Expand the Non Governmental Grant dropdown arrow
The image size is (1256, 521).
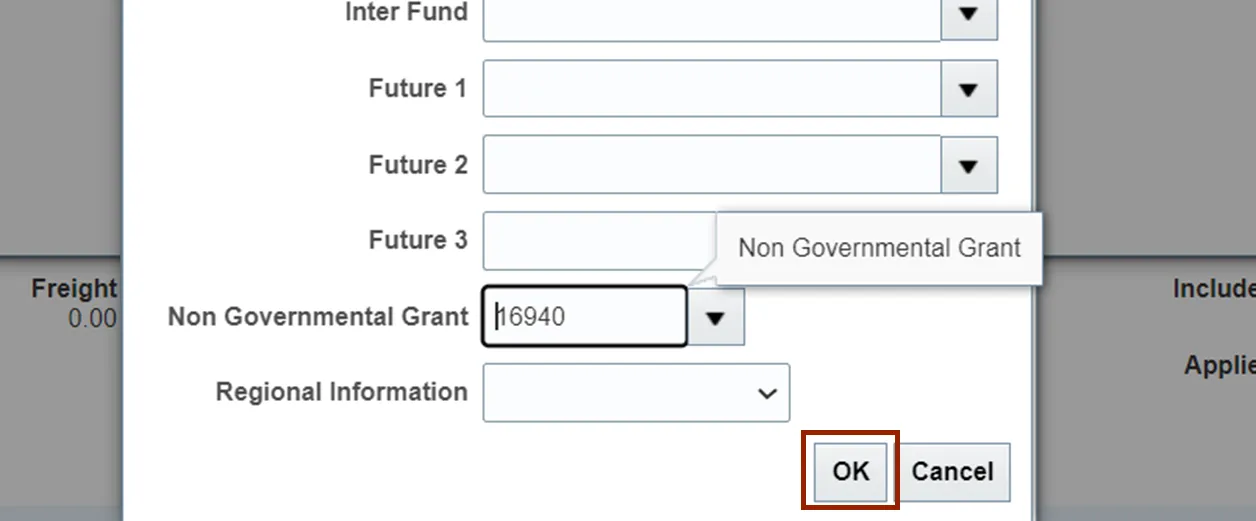715,317
